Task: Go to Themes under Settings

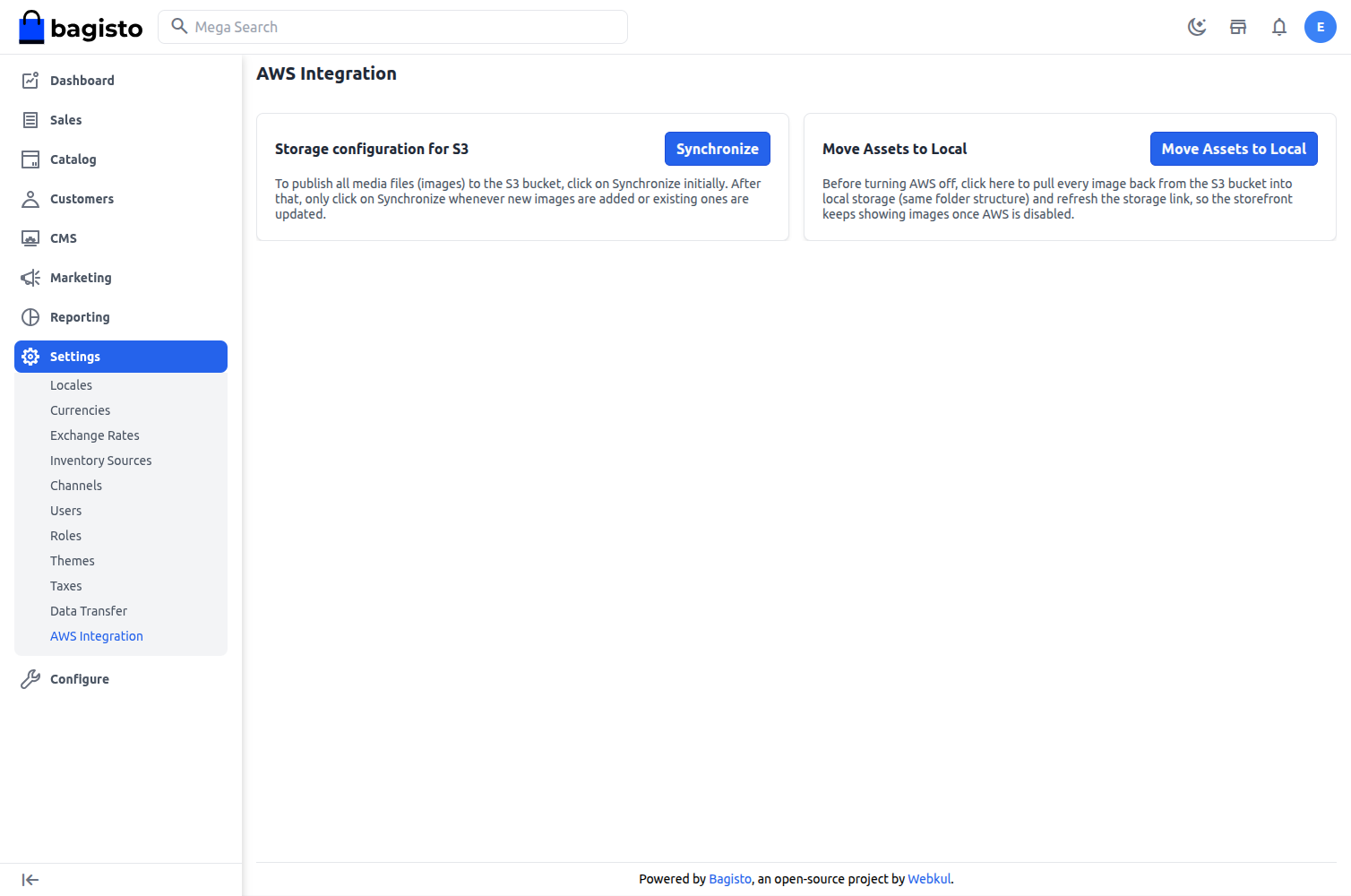Action: point(73,561)
